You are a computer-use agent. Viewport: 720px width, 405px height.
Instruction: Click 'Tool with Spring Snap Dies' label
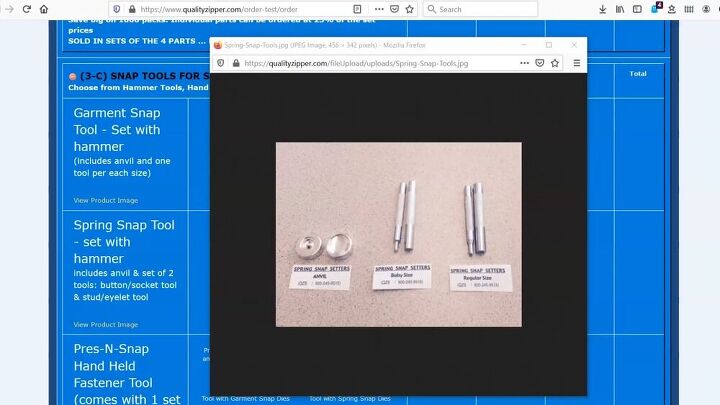point(350,399)
